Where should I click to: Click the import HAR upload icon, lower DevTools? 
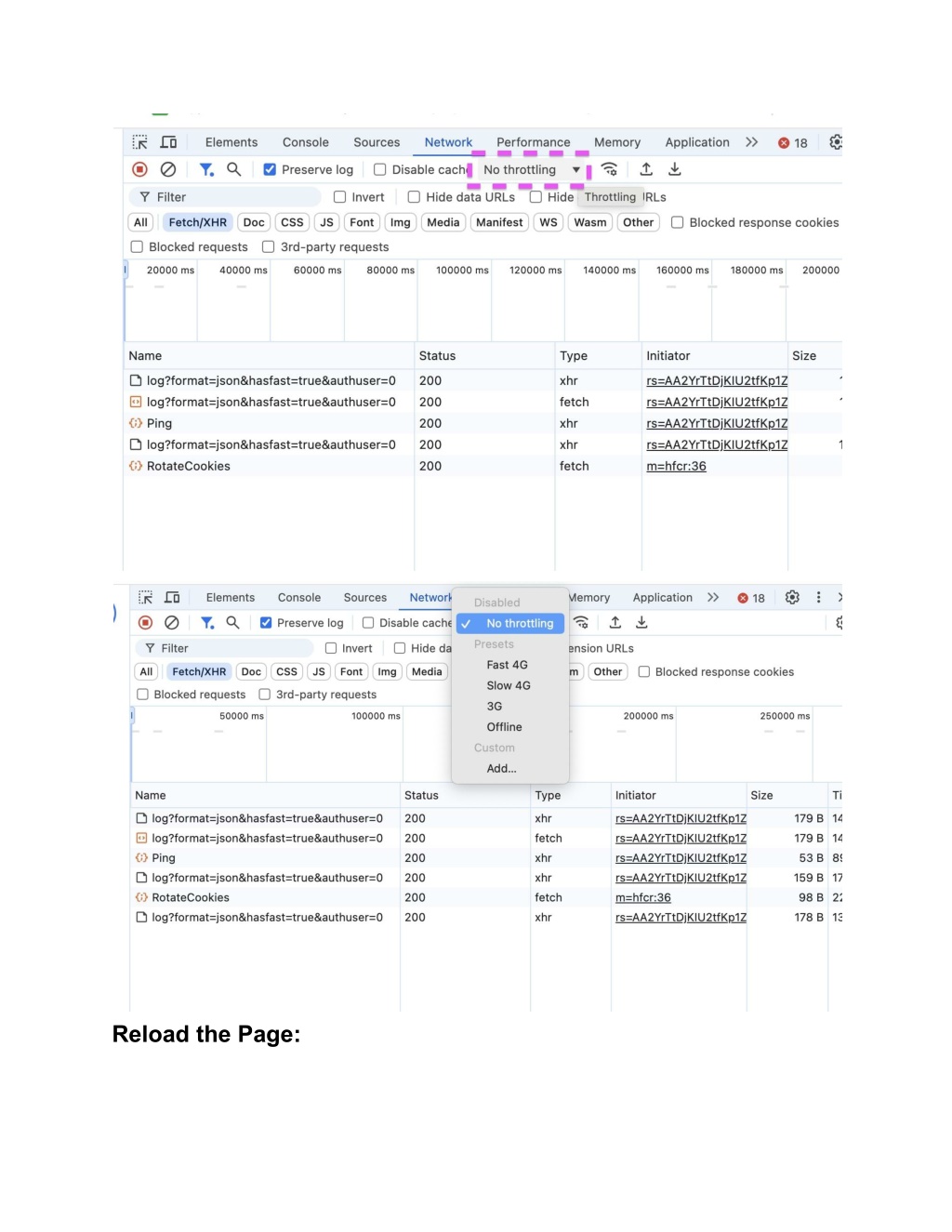click(615, 623)
